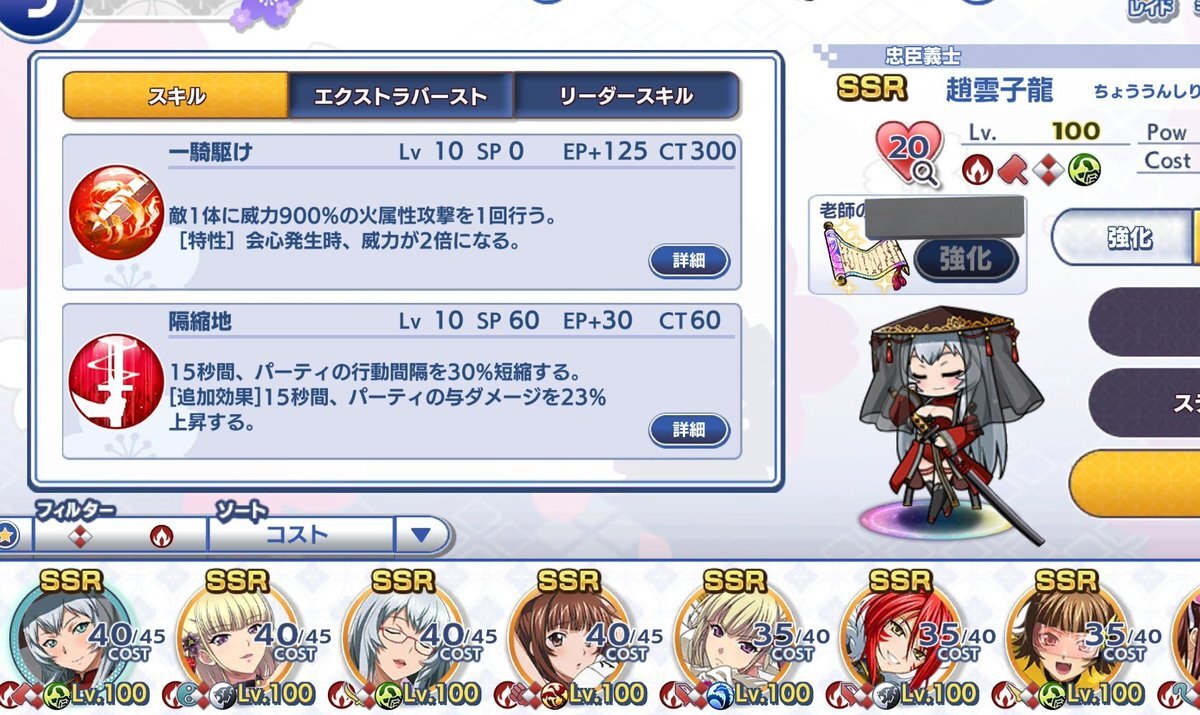
Task: Open 詳細 for the 隔縮地 skill
Action: [689, 429]
